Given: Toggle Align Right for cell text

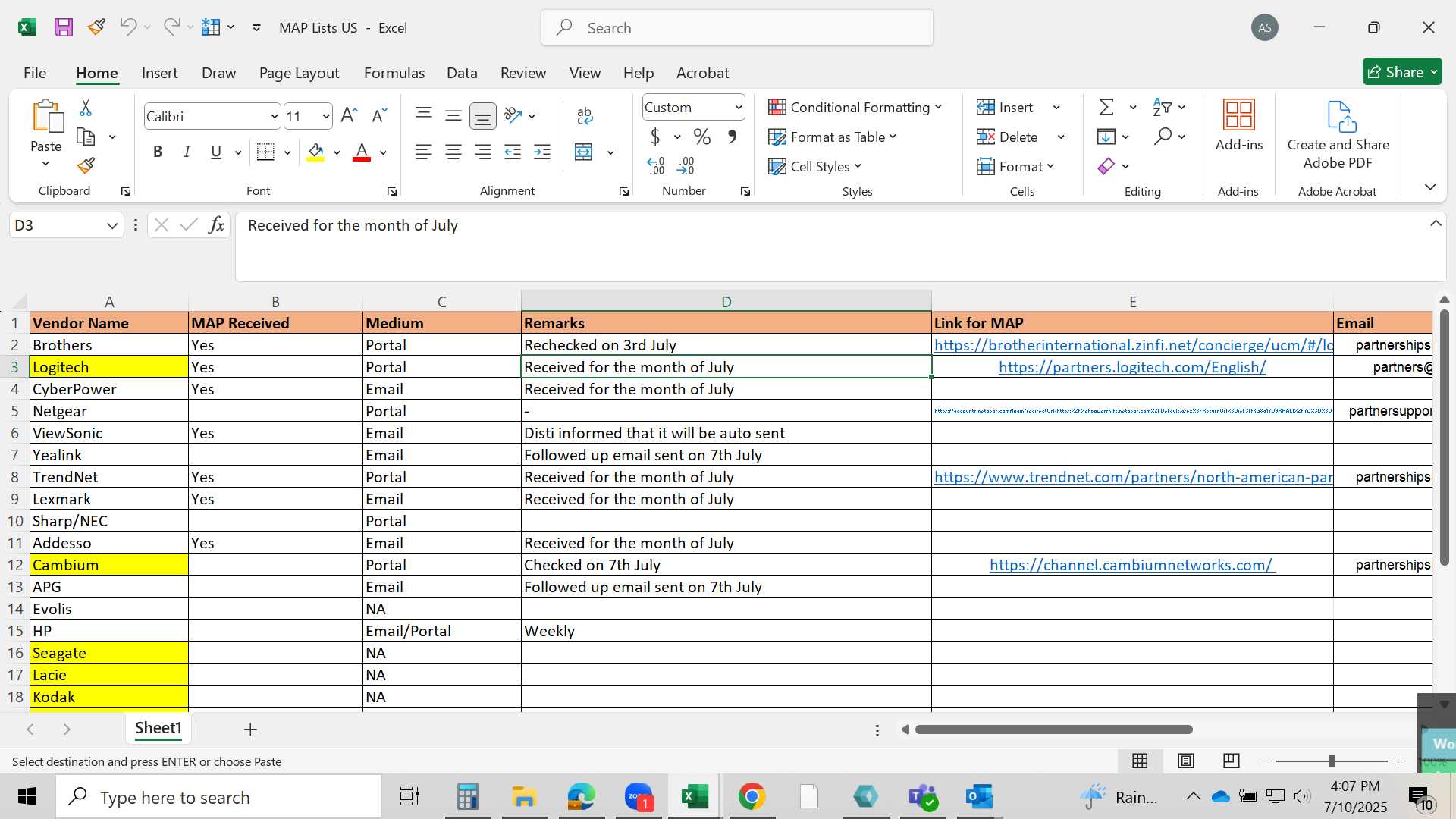Looking at the screenshot, I should point(483,152).
